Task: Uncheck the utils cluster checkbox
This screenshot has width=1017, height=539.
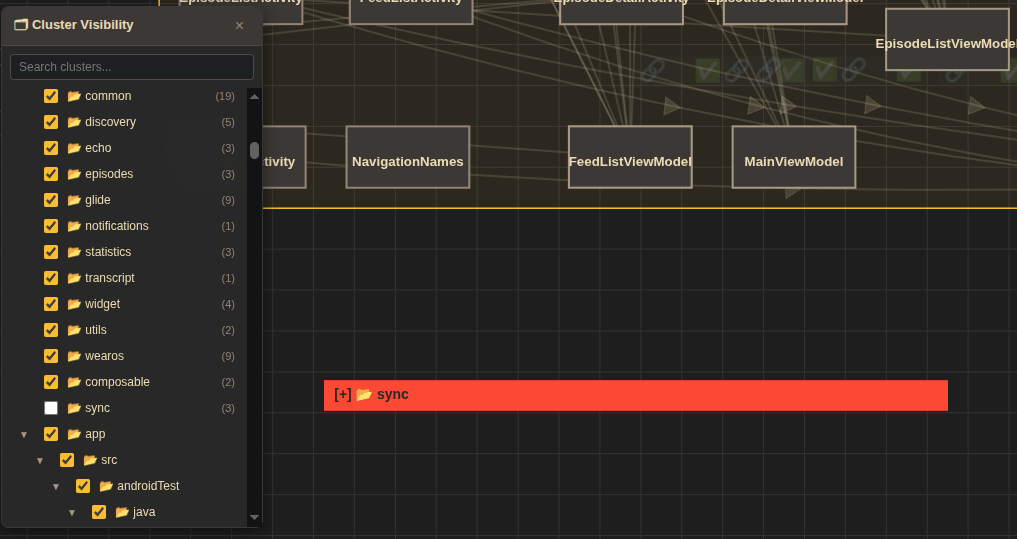Action: 51,329
